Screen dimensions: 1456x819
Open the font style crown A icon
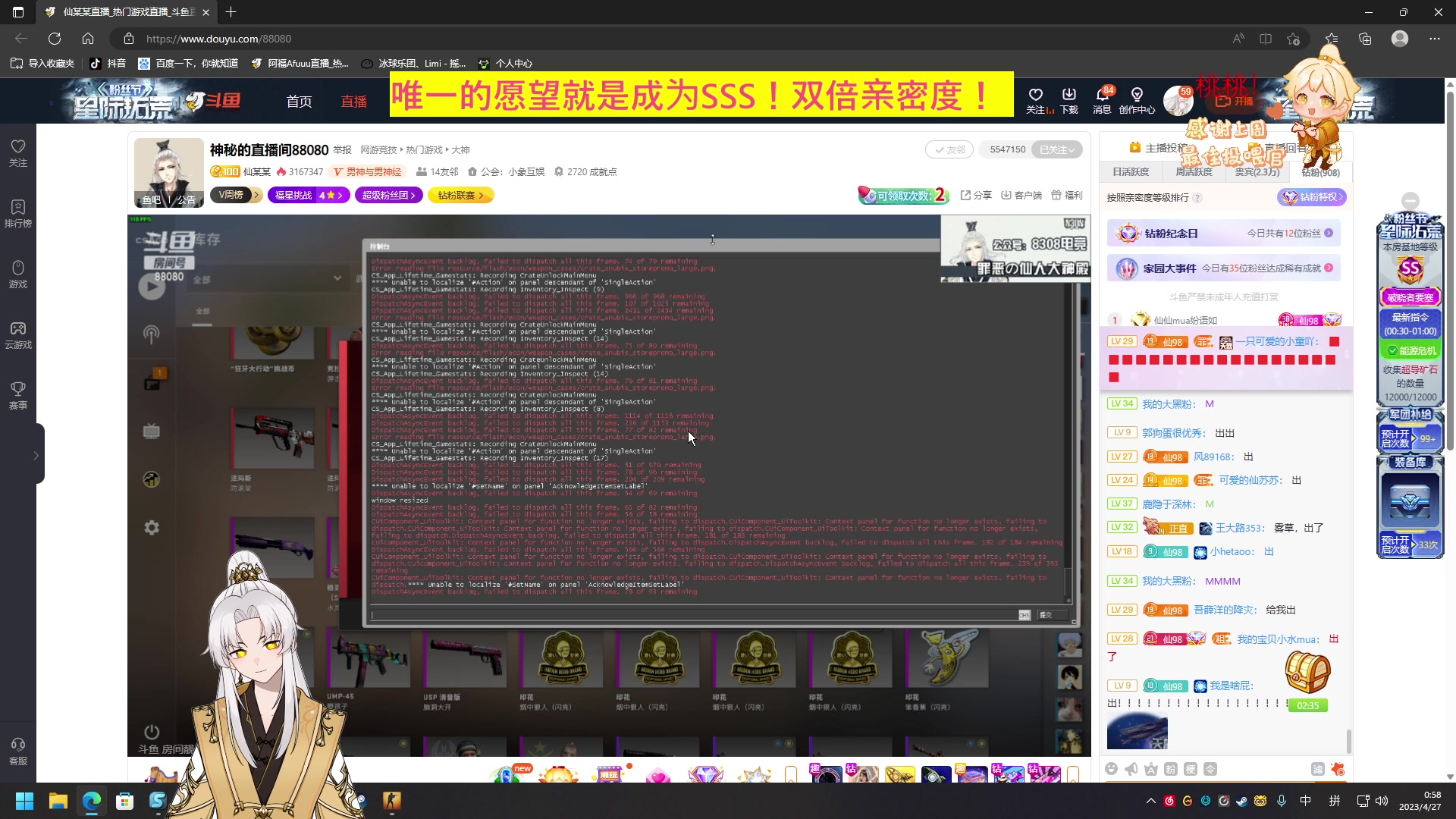(x=1150, y=769)
